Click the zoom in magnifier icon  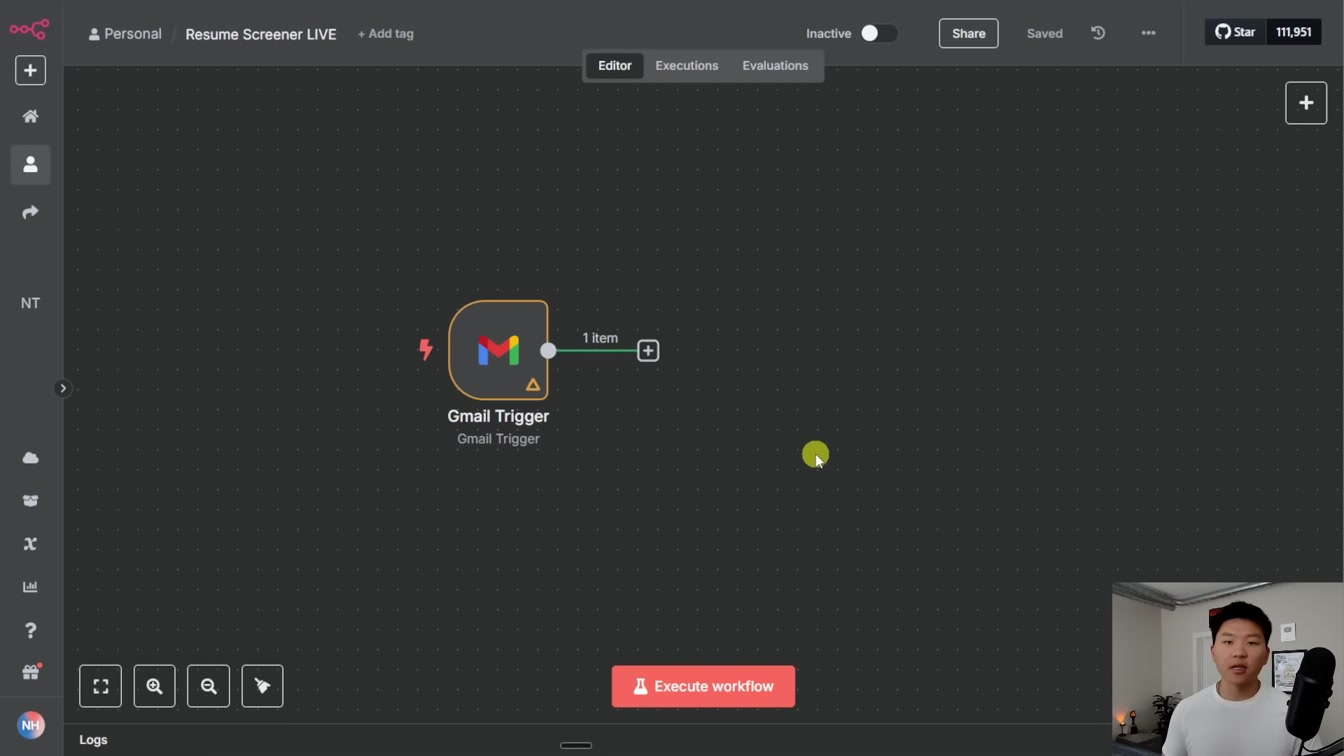click(154, 686)
